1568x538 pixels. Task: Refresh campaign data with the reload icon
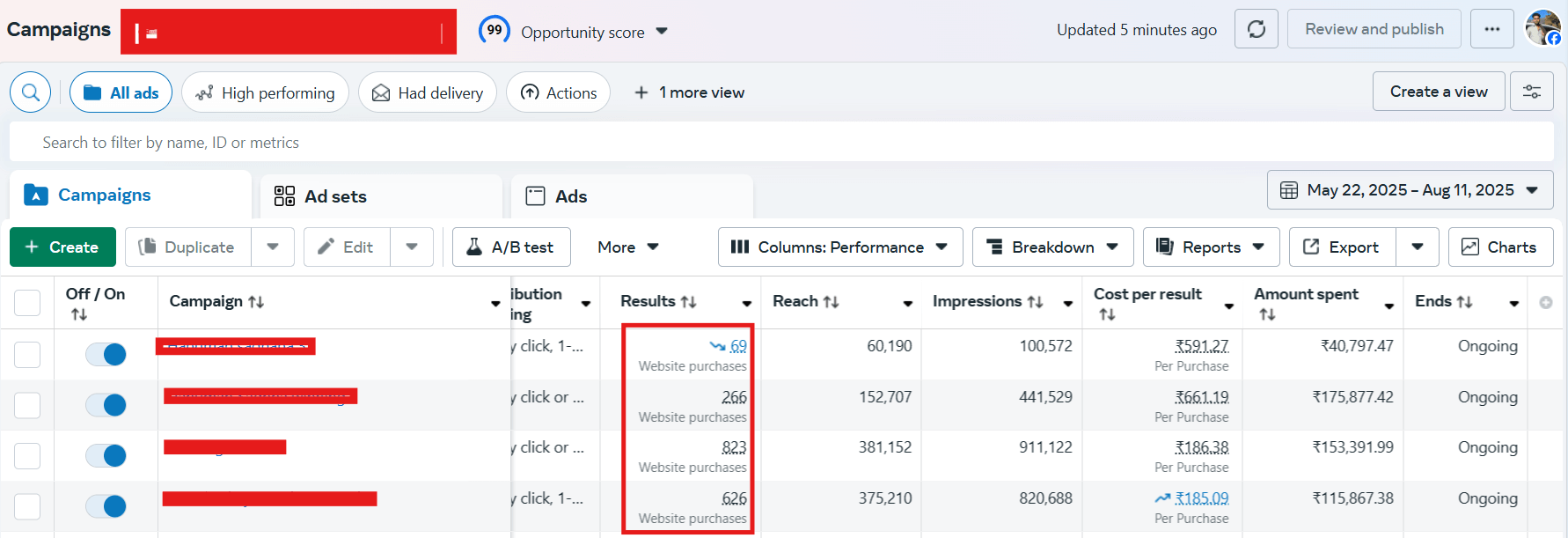[1257, 29]
